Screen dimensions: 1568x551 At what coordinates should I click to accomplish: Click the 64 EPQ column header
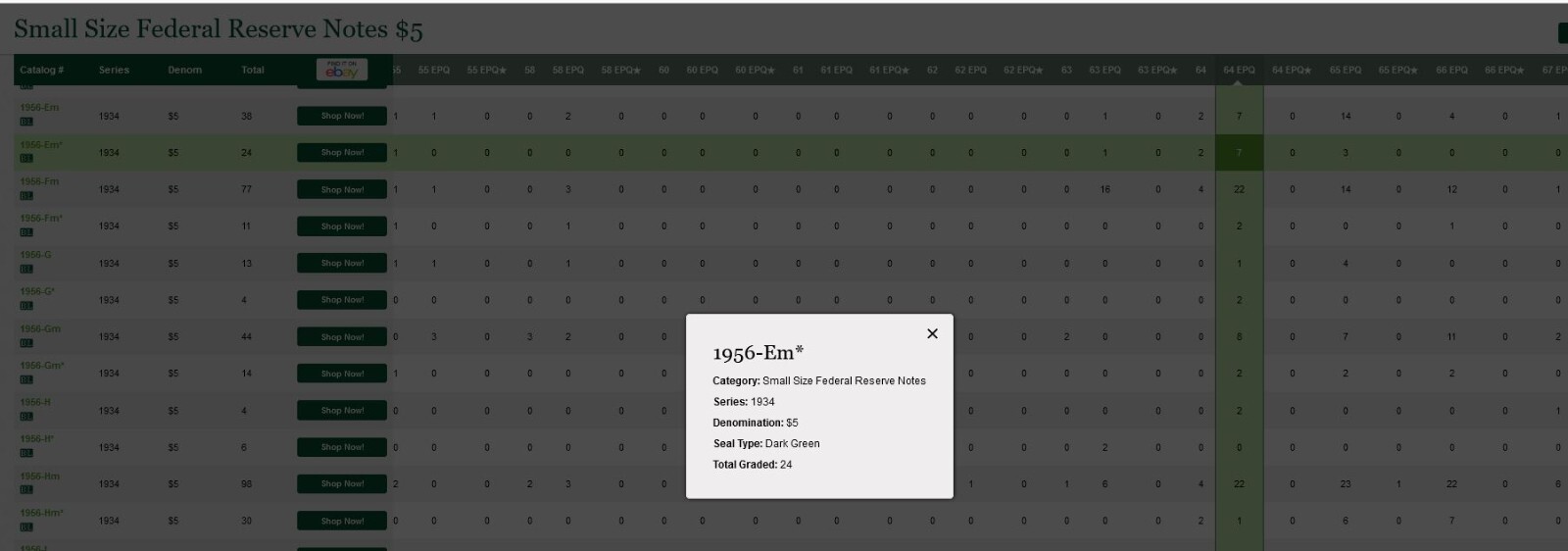[1239, 70]
